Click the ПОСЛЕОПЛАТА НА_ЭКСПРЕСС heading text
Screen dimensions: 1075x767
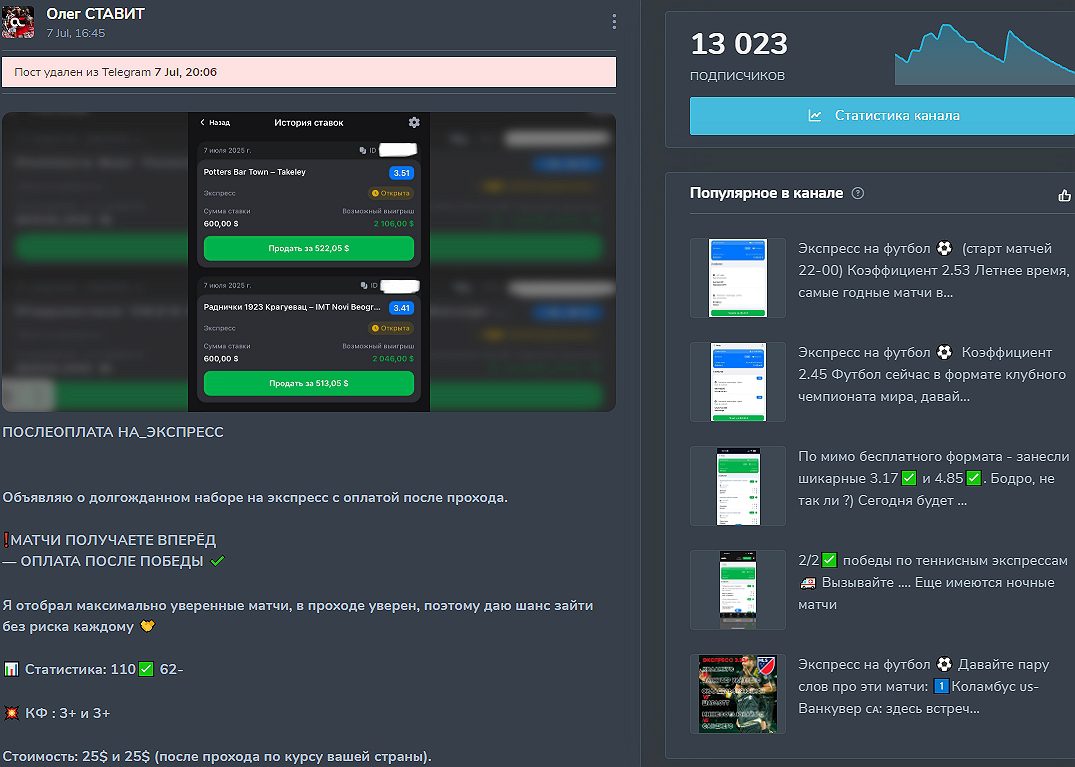point(113,432)
